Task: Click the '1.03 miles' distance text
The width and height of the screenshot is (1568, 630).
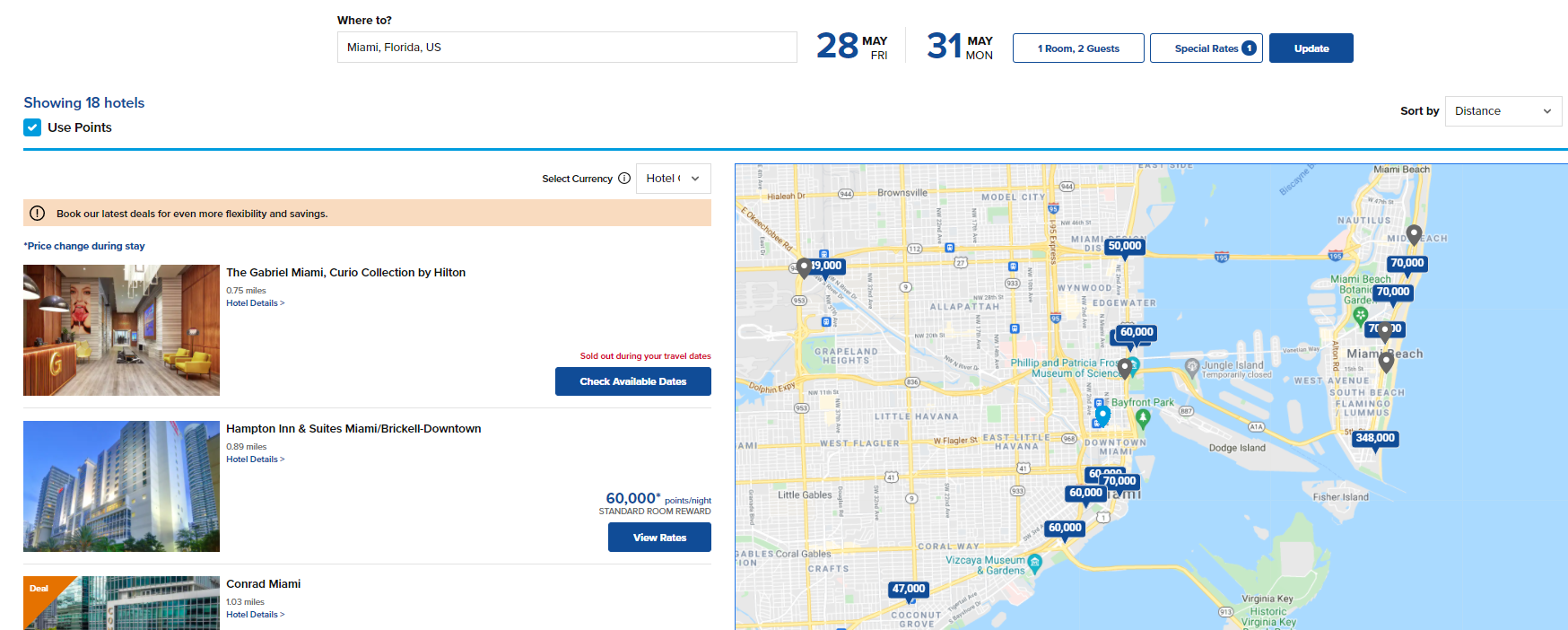Action: pos(245,602)
